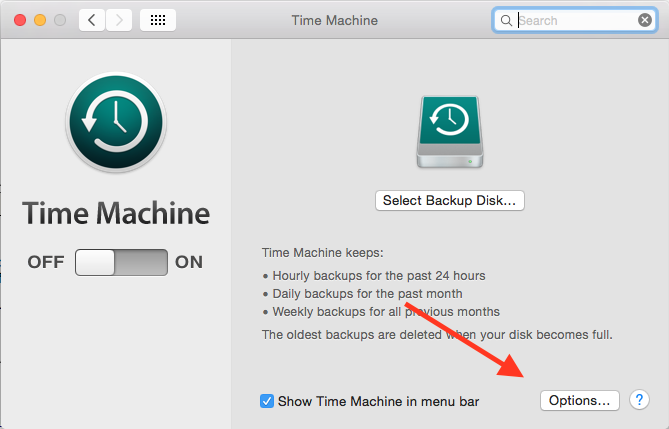Viewport: 669px width, 429px height.
Task: Click the back navigation arrow
Action: coord(92,20)
